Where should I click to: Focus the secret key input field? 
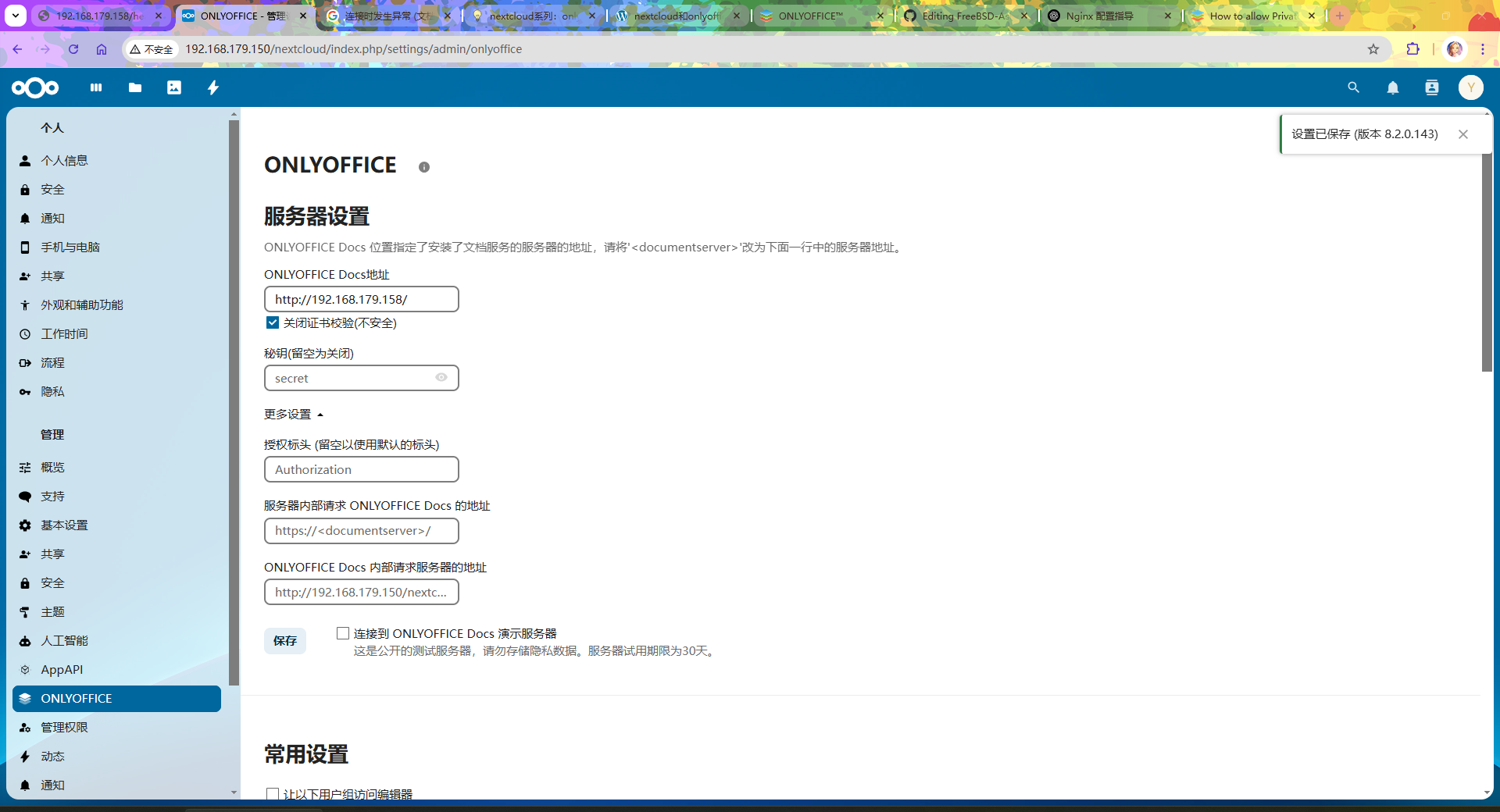point(362,378)
